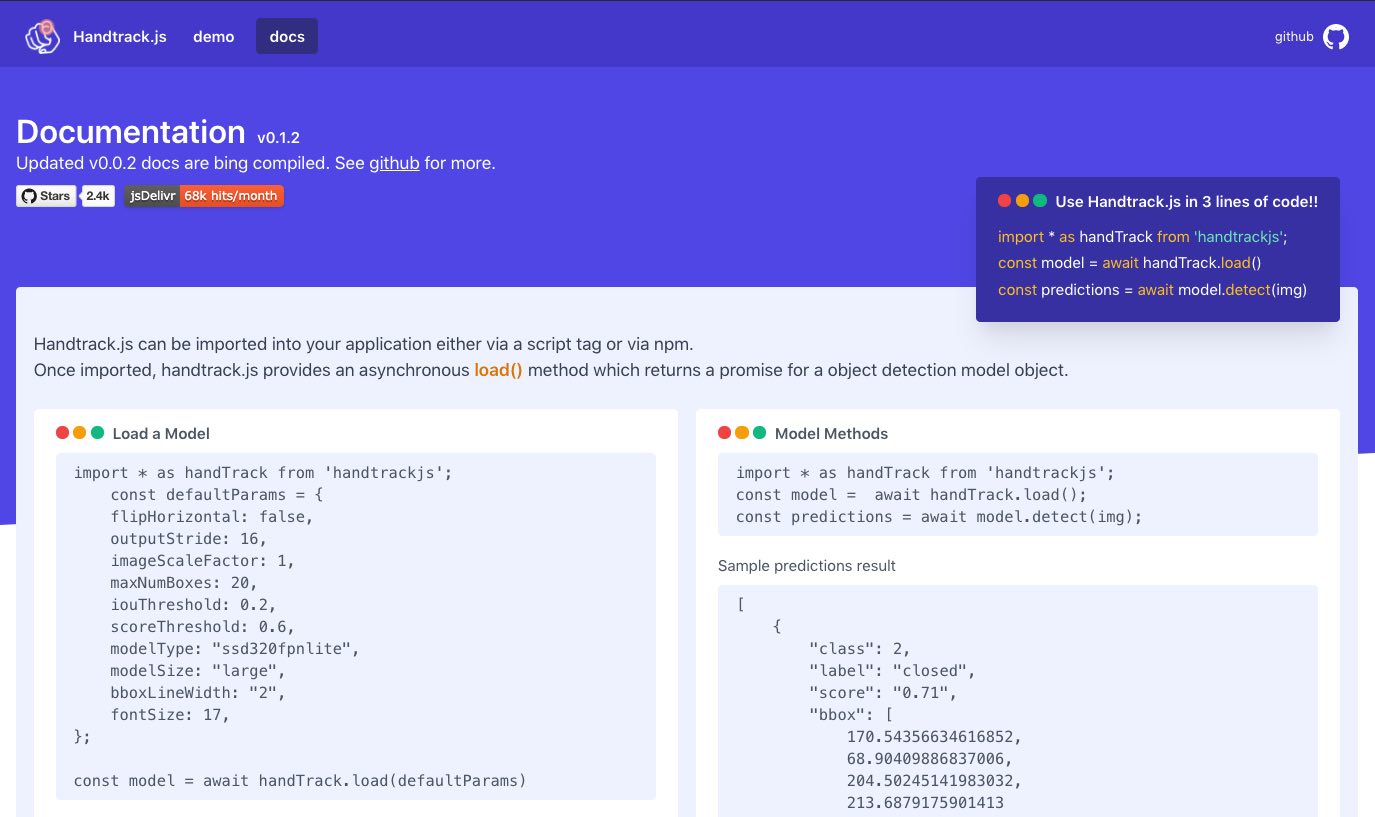Open the GitHub octocat icon in header
Image resolution: width=1375 pixels, height=817 pixels.
[1336, 37]
